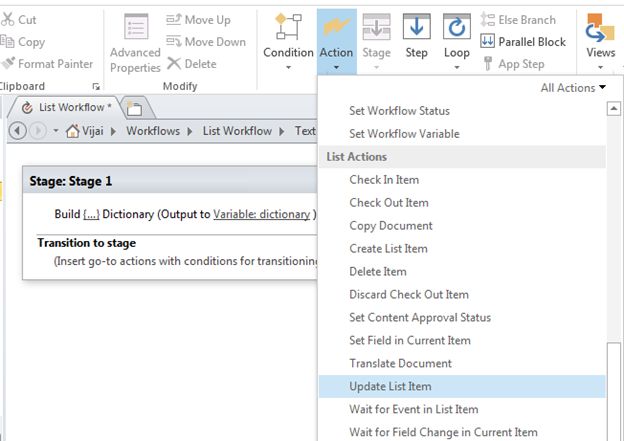Image resolution: width=624 pixels, height=441 pixels.
Task: Select Create List Item action
Action: (x=462, y=249)
